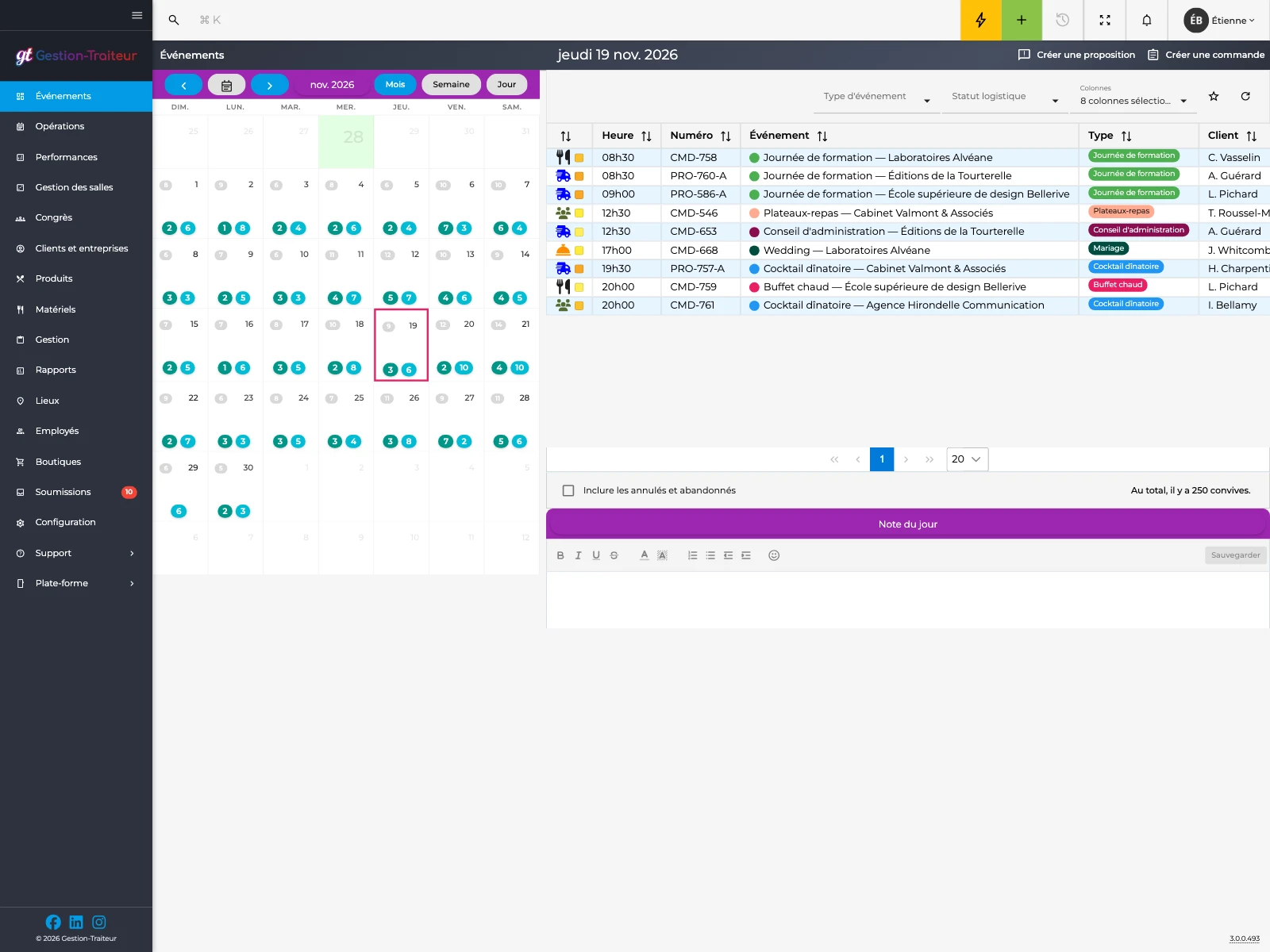The height and width of the screenshot is (952, 1270).
Task: Select page 1 in pagination
Action: pos(882,459)
